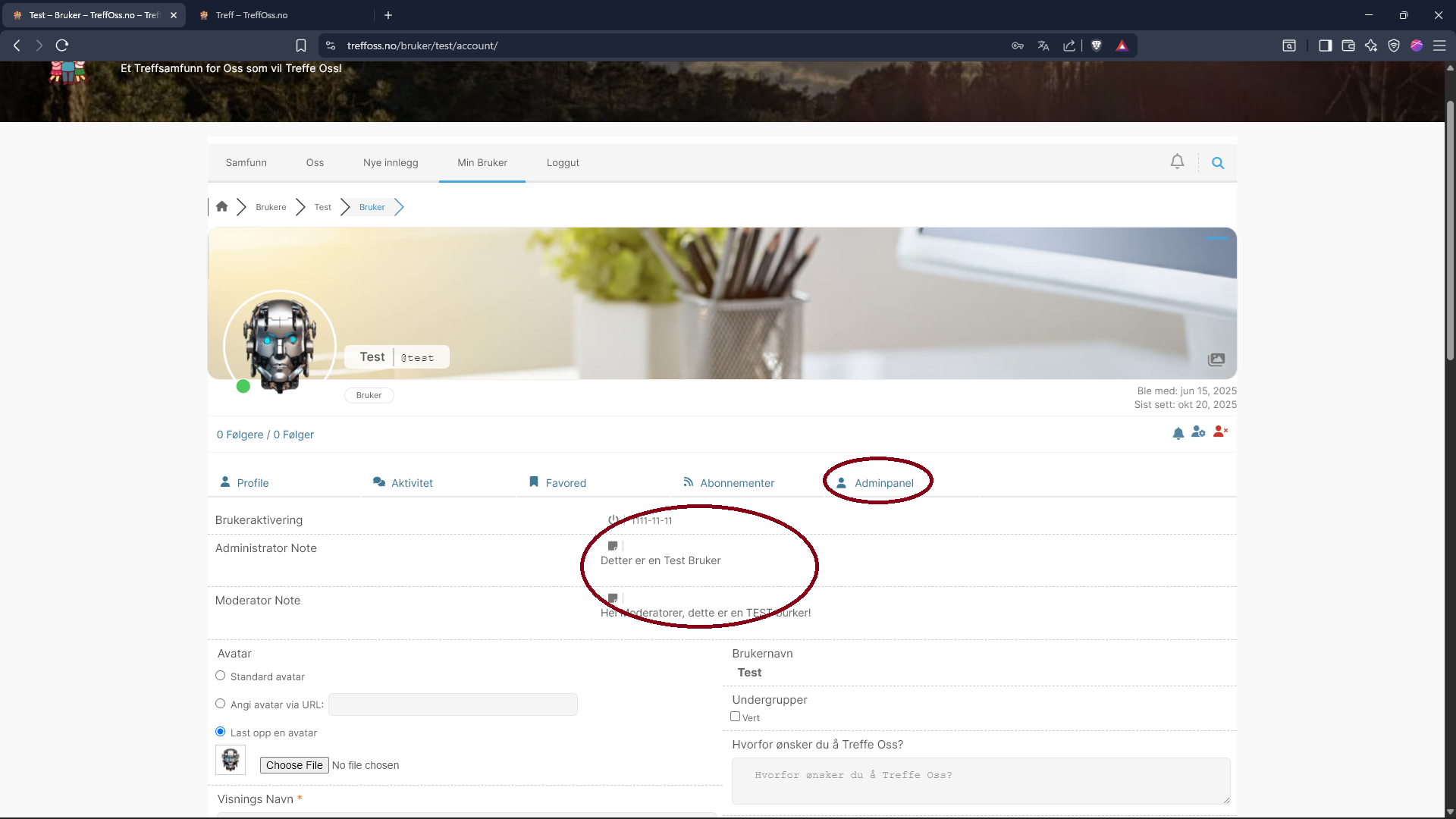
Task: Select Angi avatar via URL radio
Action: point(221,704)
